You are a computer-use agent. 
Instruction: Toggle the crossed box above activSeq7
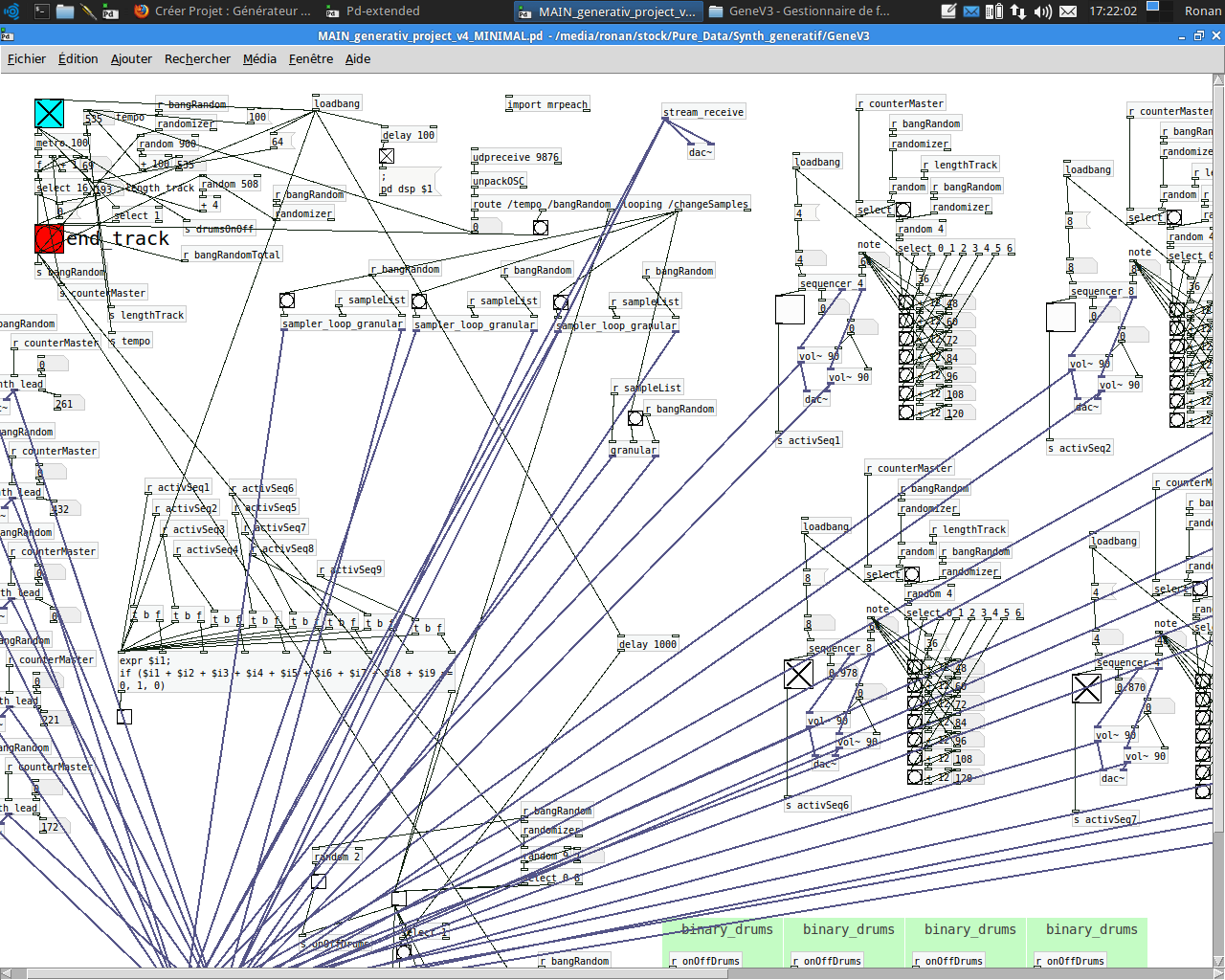click(x=1086, y=688)
